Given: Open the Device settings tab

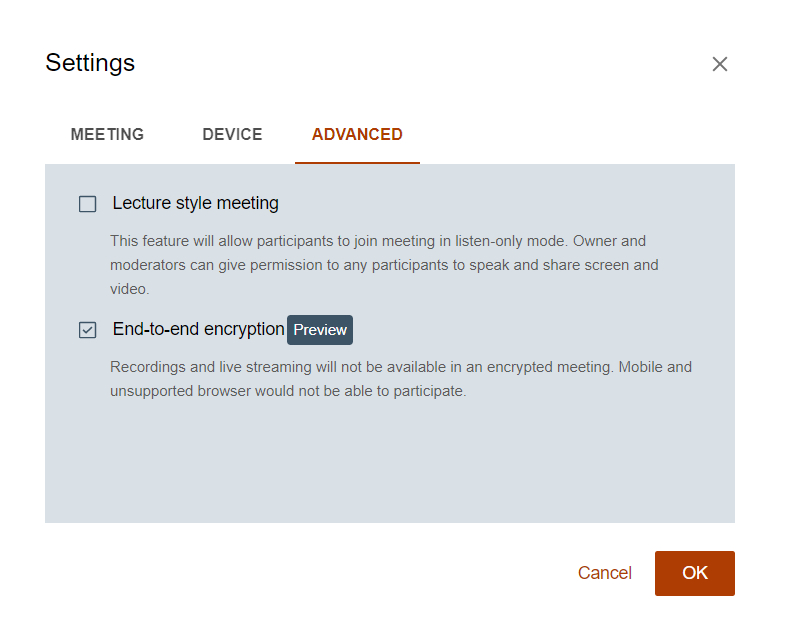Looking at the screenshot, I should coord(232,135).
